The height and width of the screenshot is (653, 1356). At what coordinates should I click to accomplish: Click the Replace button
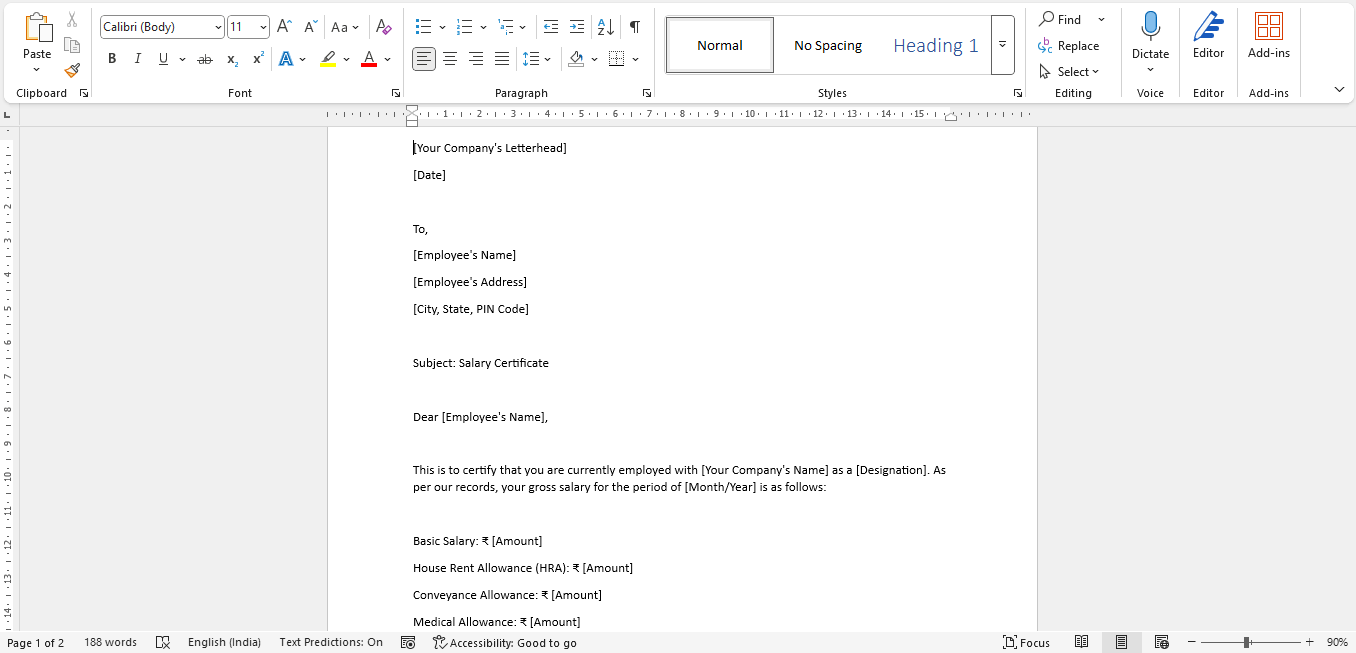click(x=1069, y=46)
